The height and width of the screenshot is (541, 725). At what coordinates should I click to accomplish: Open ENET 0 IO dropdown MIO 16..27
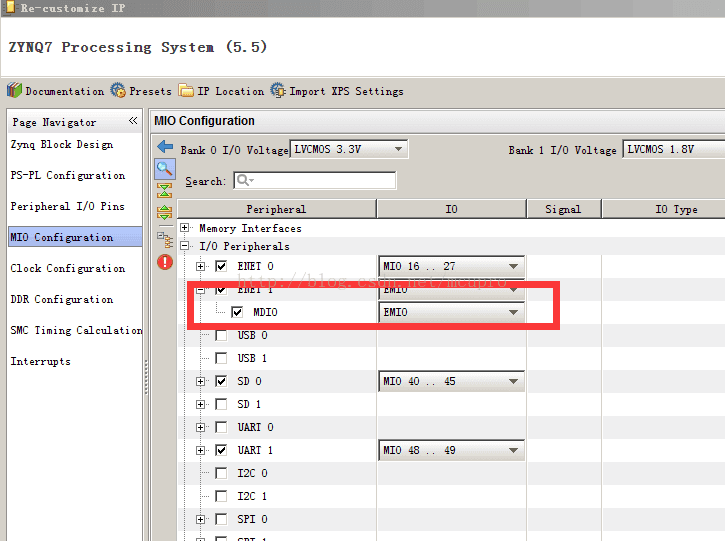pyautogui.click(x=451, y=266)
